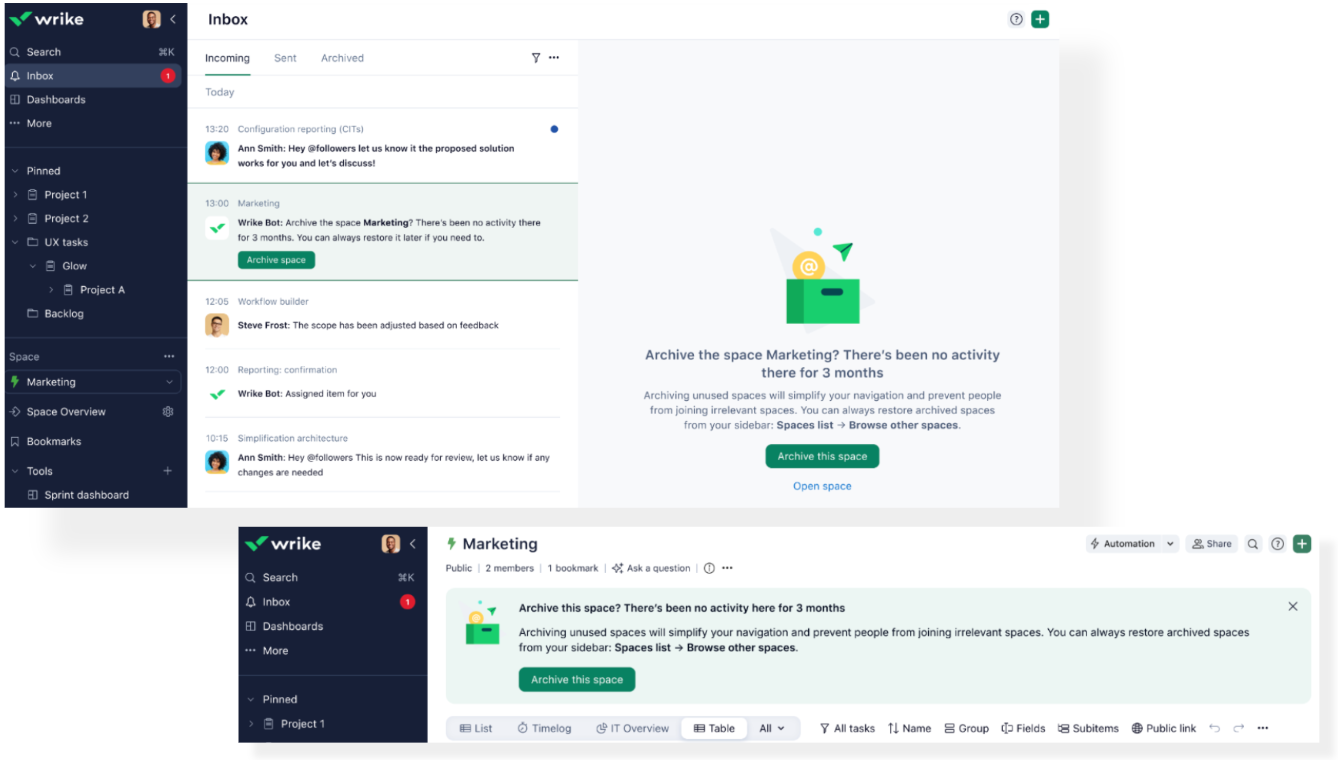
Task: Click Public link in the Marketing toolbar
Action: (1163, 728)
